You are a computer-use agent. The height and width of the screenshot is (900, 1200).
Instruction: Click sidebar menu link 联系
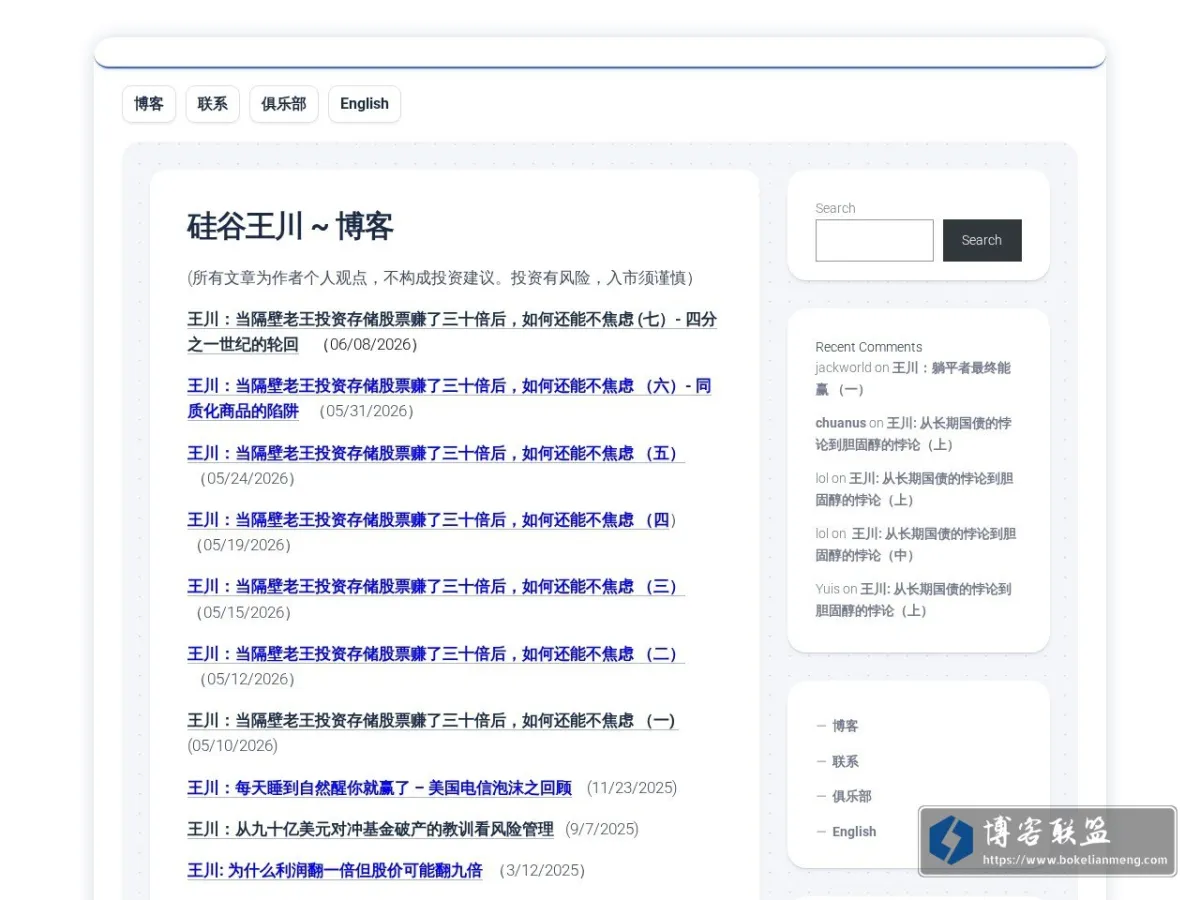(845, 761)
